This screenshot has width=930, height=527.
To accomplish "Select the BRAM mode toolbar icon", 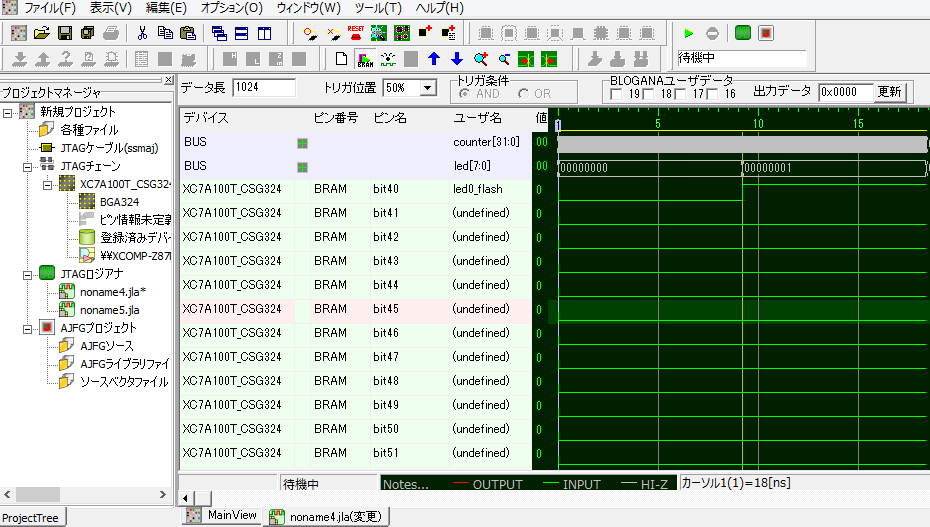I will [365, 59].
